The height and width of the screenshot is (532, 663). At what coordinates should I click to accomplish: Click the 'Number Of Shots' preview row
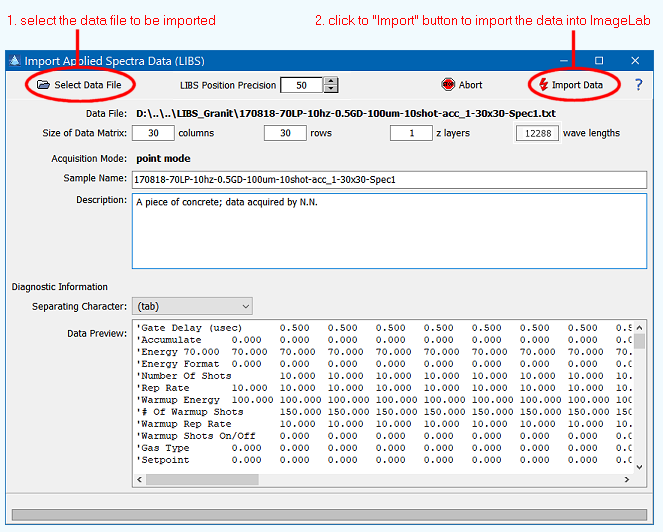click(384, 376)
